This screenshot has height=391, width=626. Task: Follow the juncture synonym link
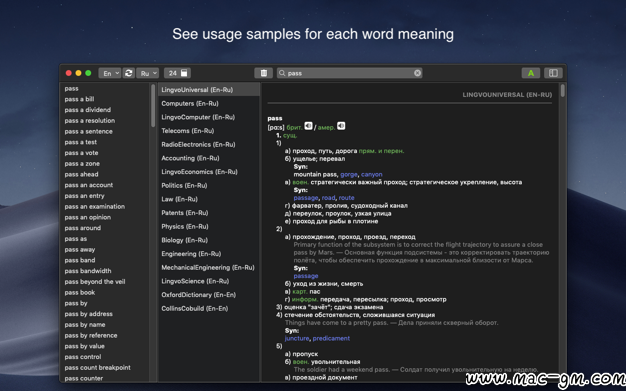pos(297,338)
